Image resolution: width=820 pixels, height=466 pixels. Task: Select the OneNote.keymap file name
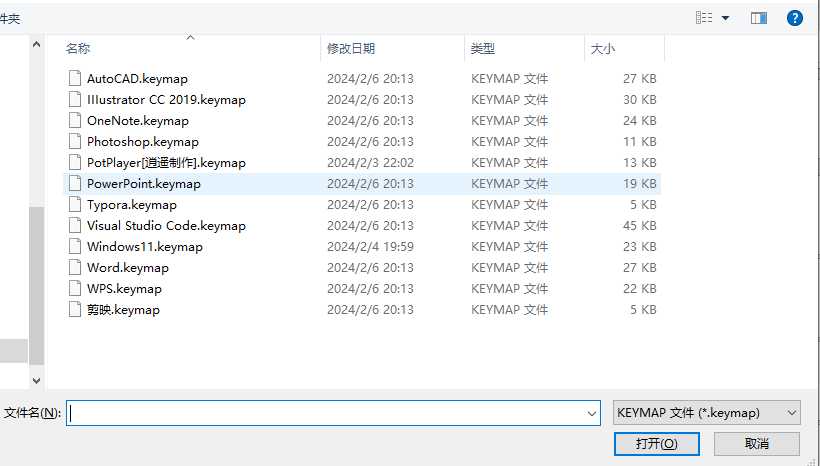point(138,120)
